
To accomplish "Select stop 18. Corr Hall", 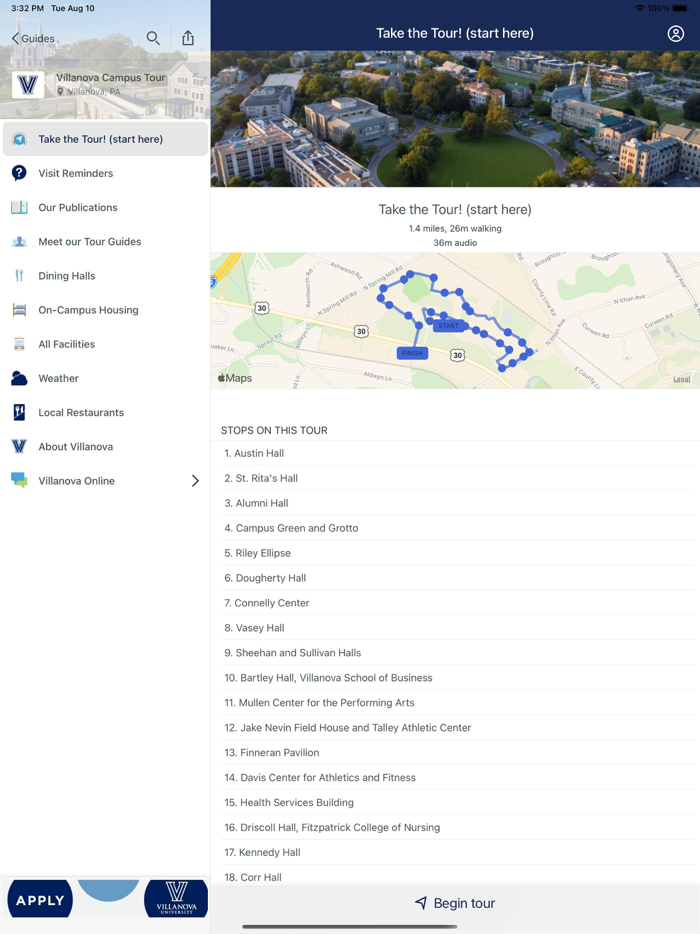I will click(x=458, y=877).
